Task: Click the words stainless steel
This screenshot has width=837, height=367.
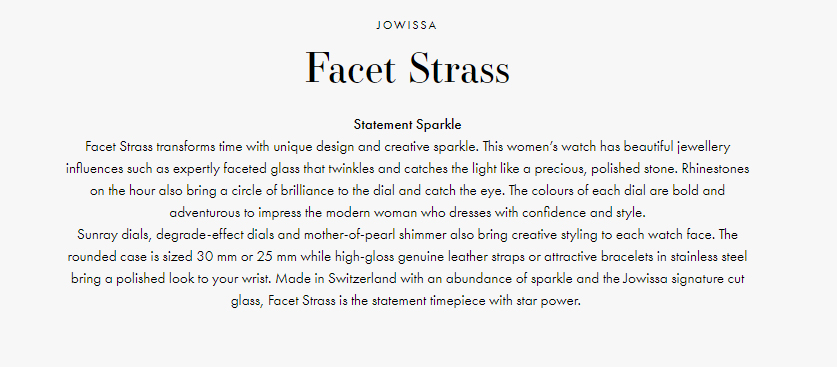Action: [x=708, y=257]
